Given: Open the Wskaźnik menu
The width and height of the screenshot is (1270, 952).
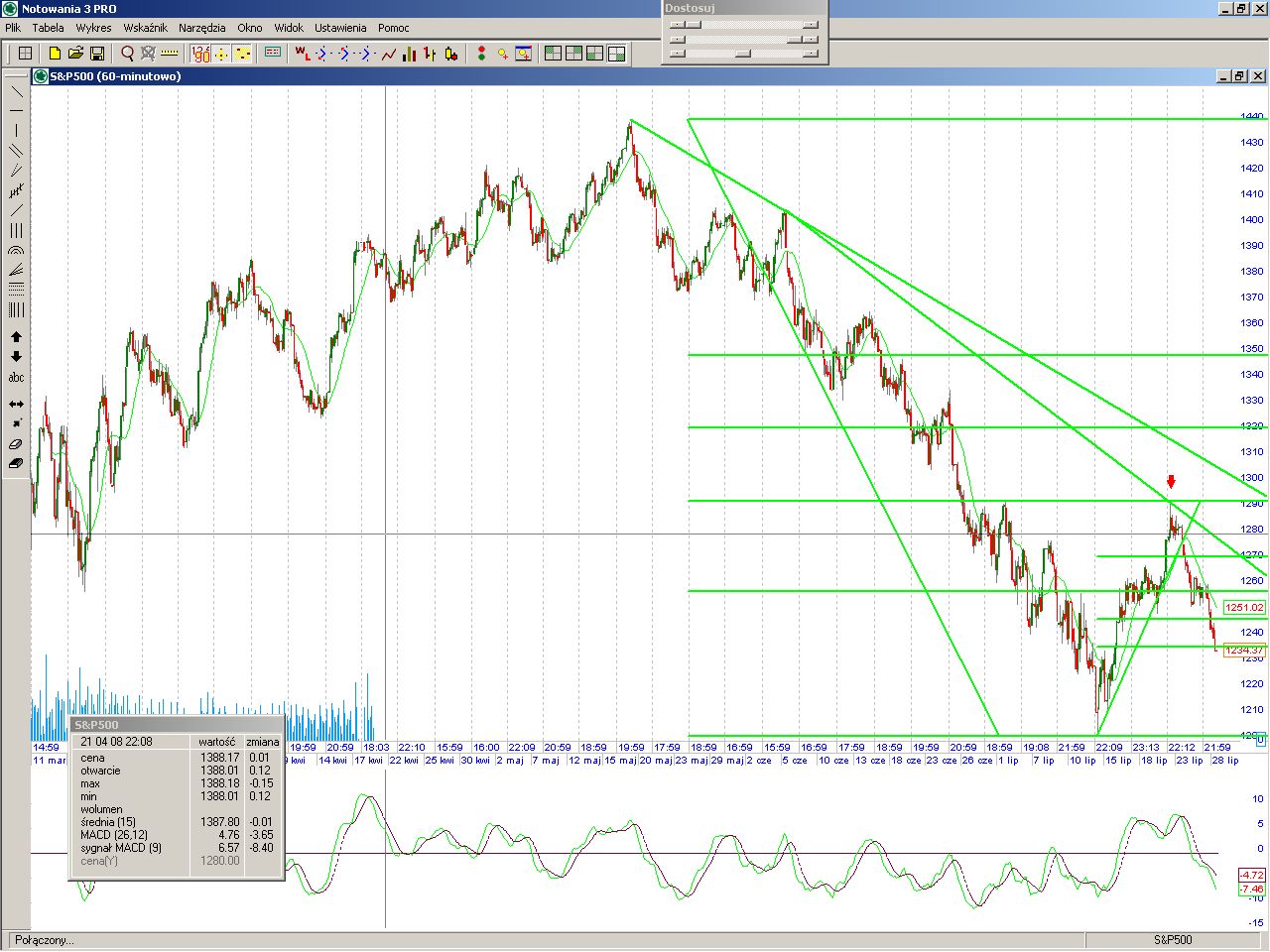Looking at the screenshot, I should click(x=145, y=28).
